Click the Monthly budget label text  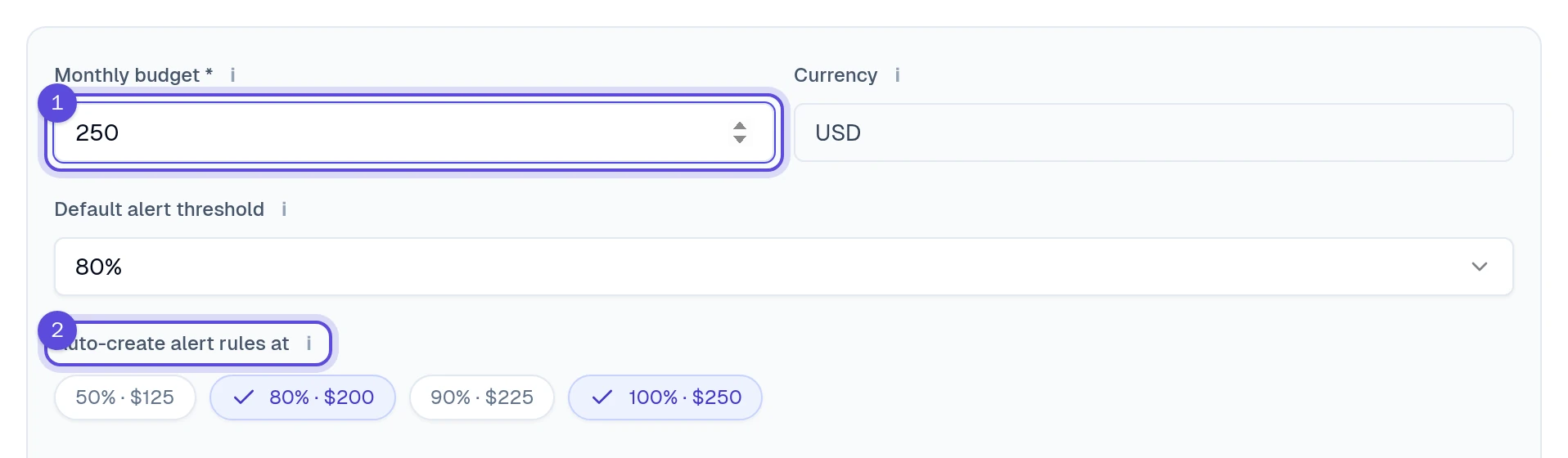click(133, 75)
